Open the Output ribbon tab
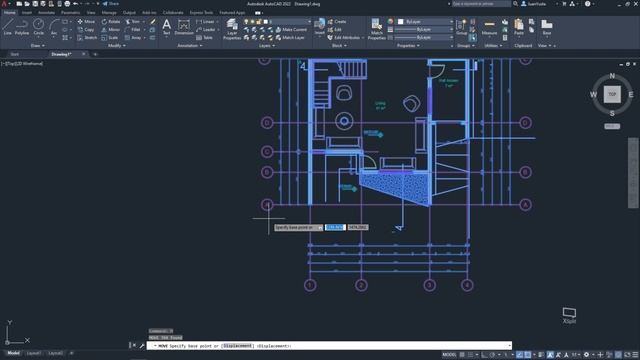This screenshot has width=640, height=360. [129, 13]
